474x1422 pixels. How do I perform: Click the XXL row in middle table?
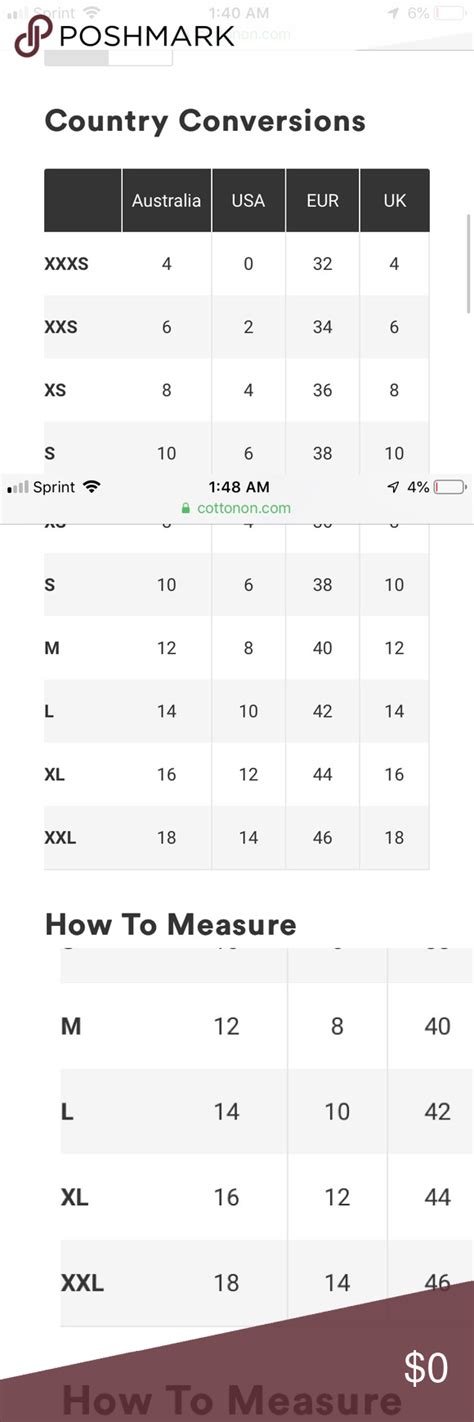(x=237, y=838)
